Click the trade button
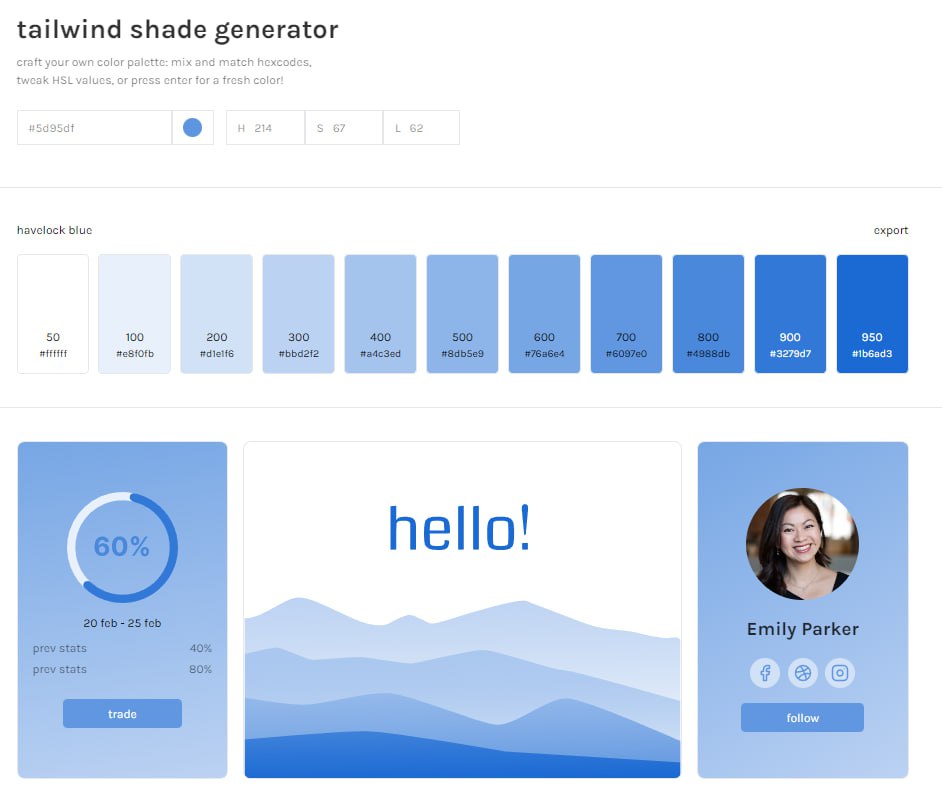Viewport: 942px width, 800px height. tap(123, 714)
